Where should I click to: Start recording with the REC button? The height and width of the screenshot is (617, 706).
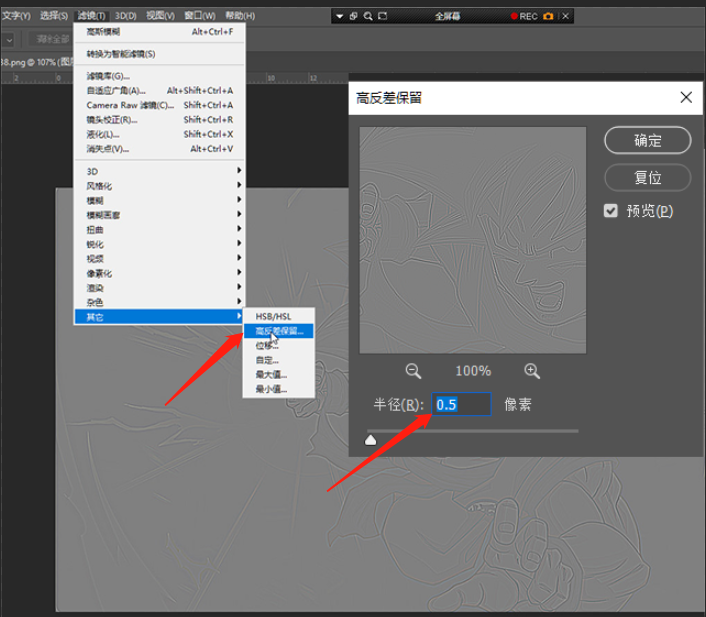(x=524, y=16)
